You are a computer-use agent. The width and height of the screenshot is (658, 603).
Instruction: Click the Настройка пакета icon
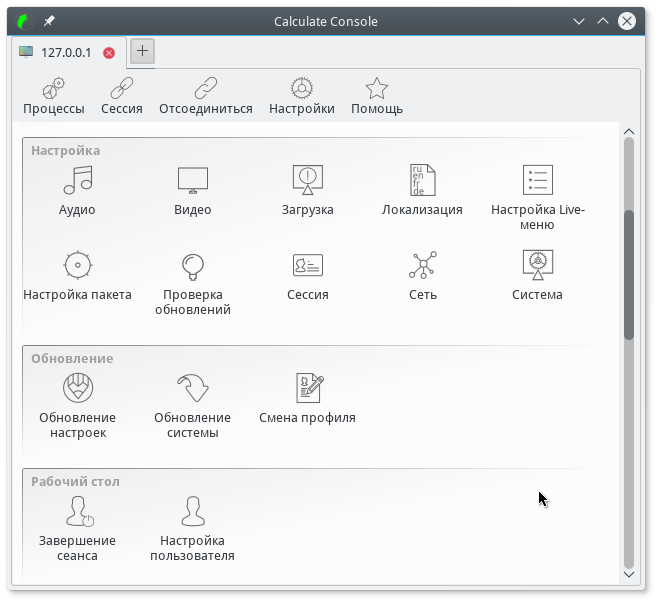click(x=77, y=266)
